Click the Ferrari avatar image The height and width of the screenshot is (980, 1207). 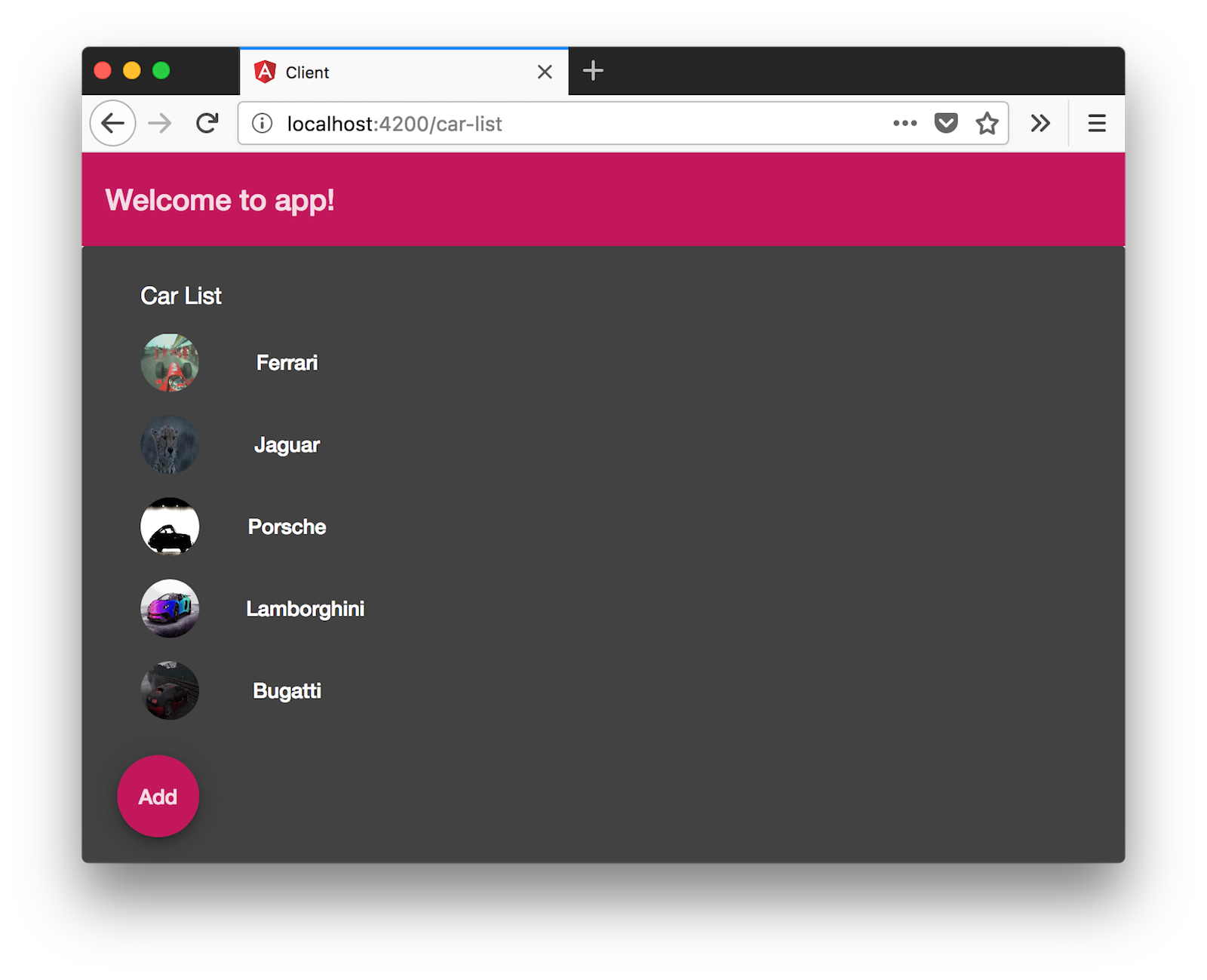tap(170, 363)
